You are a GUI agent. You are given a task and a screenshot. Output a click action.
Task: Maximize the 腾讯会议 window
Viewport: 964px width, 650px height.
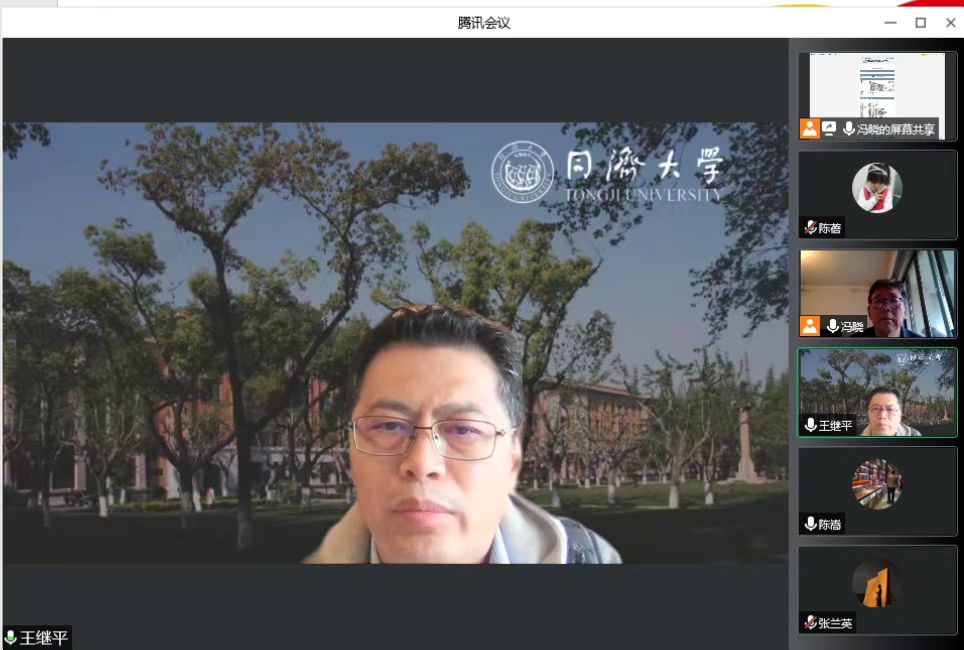920,22
